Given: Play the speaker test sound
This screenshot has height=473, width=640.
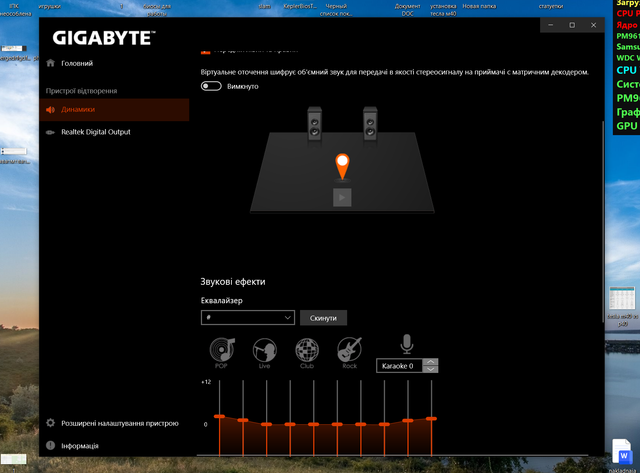Looking at the screenshot, I should pos(342,198).
